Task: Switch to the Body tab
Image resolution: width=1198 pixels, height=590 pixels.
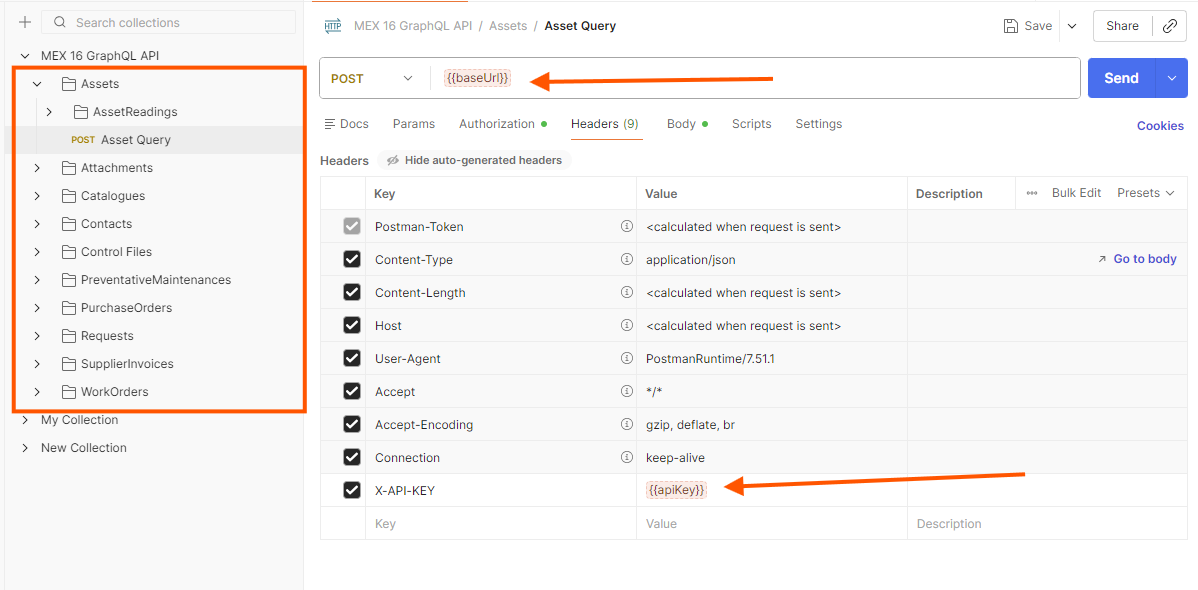Action: tap(681, 124)
